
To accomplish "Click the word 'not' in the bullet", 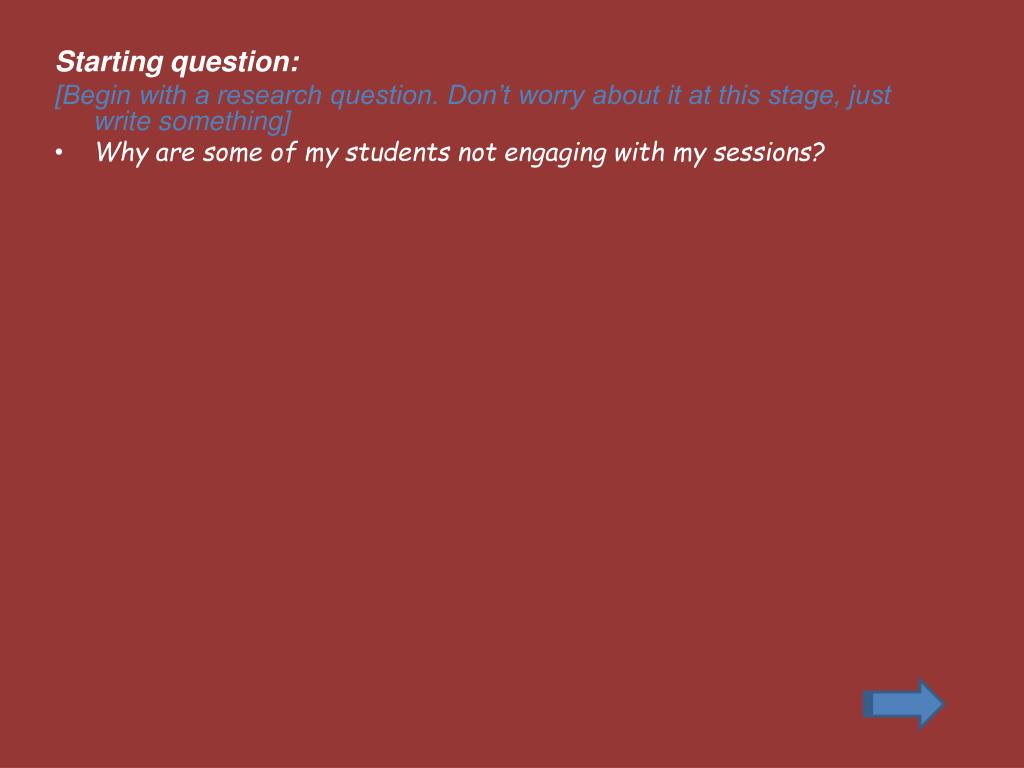I will pos(477,153).
